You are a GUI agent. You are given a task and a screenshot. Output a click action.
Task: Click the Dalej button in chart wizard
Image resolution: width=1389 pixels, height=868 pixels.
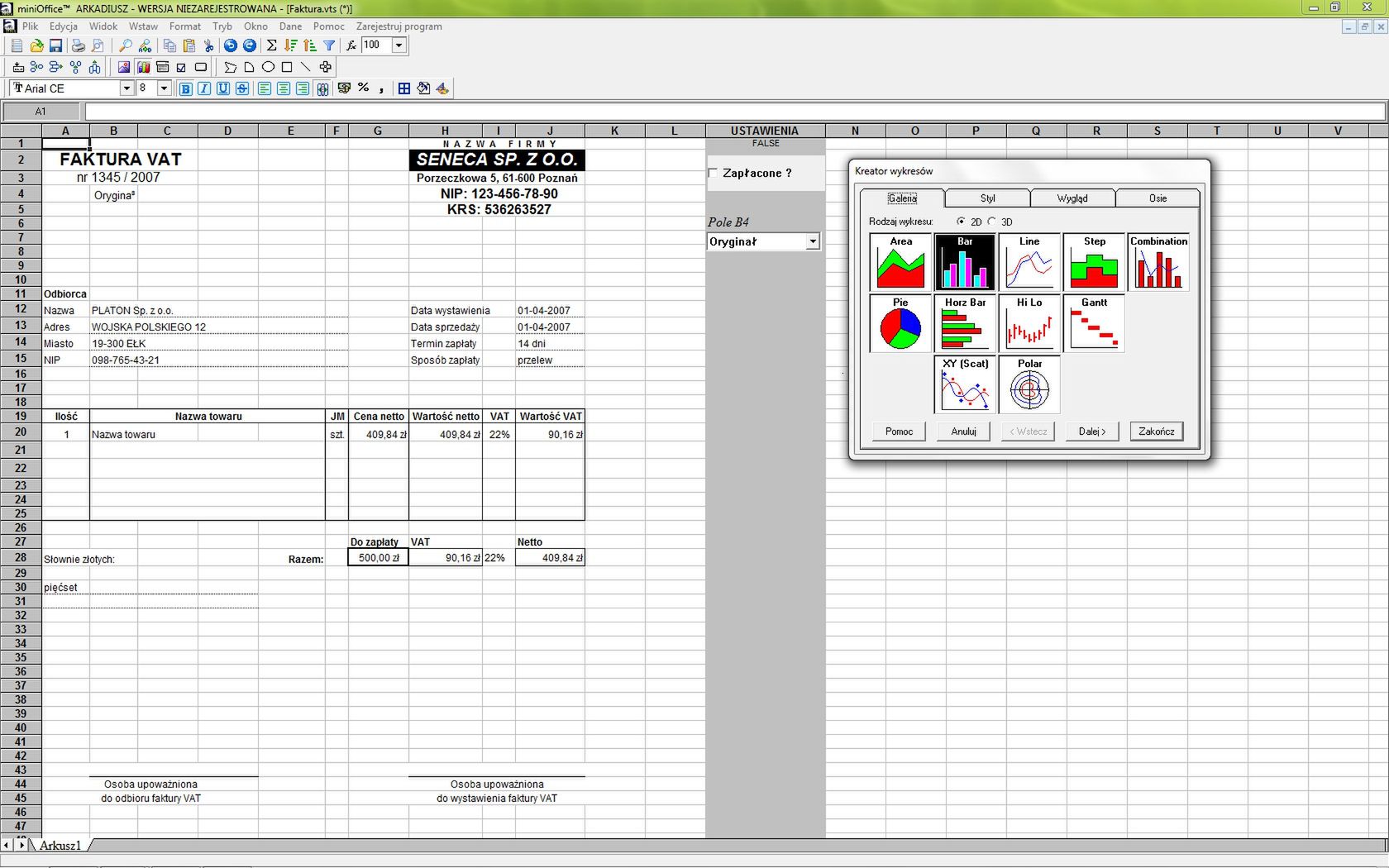pyautogui.click(x=1091, y=431)
